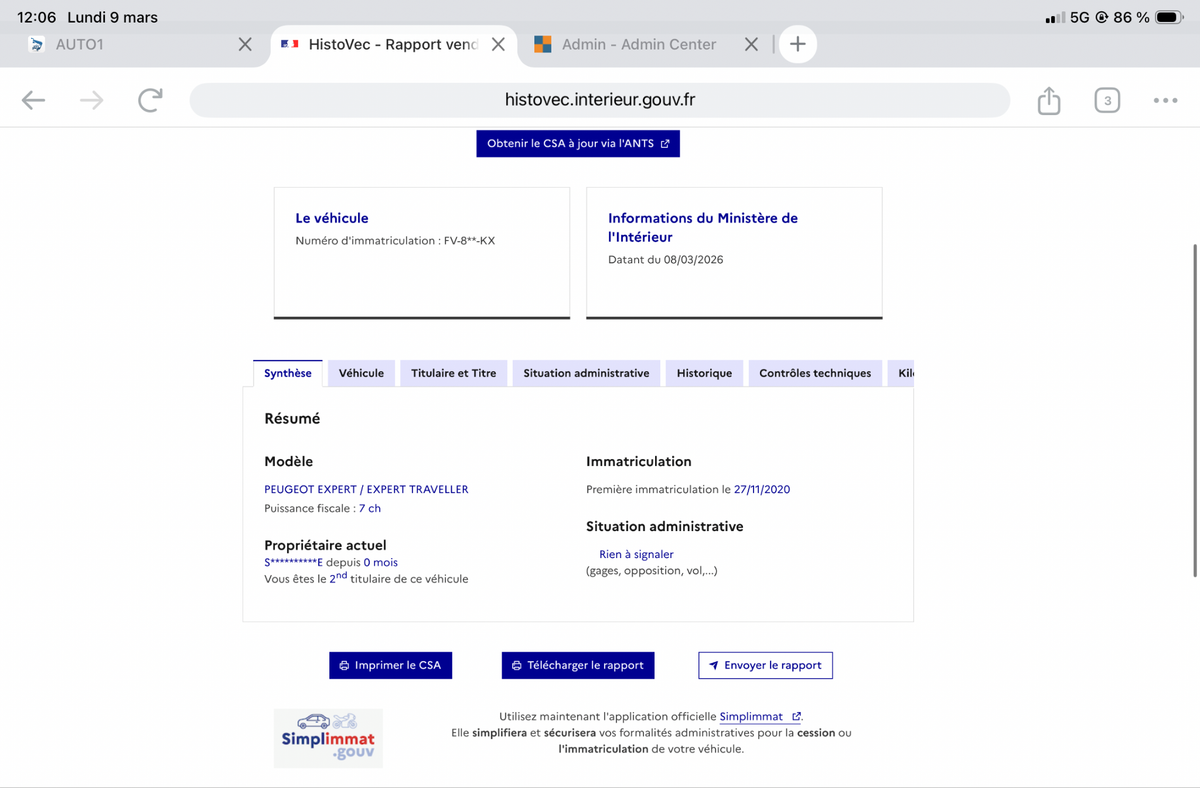Close the Admin Center tab
This screenshot has height=788, width=1200.
pos(751,44)
